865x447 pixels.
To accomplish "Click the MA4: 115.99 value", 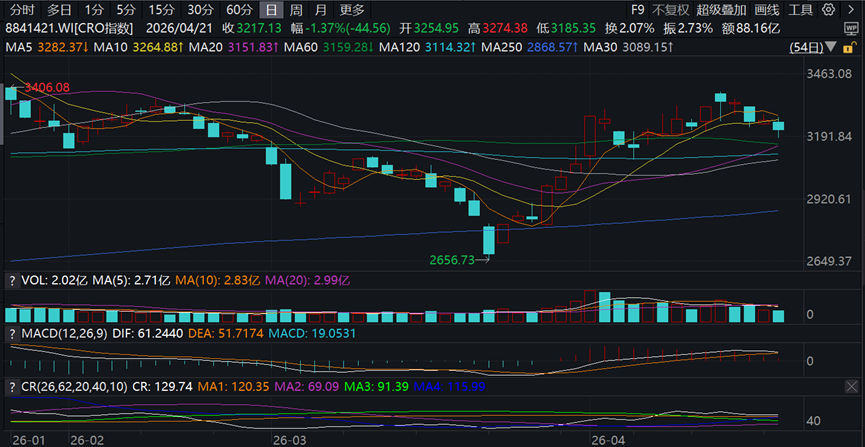I will [450, 386].
